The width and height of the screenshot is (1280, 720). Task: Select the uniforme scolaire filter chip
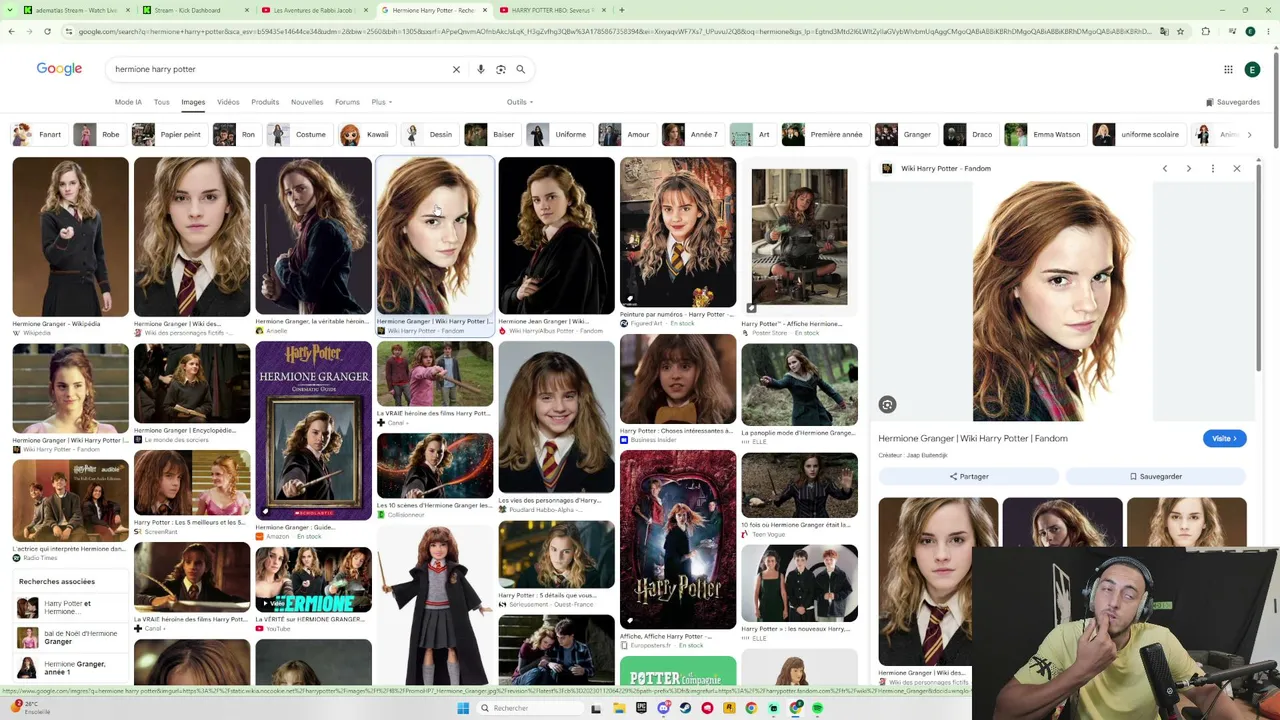1138,134
